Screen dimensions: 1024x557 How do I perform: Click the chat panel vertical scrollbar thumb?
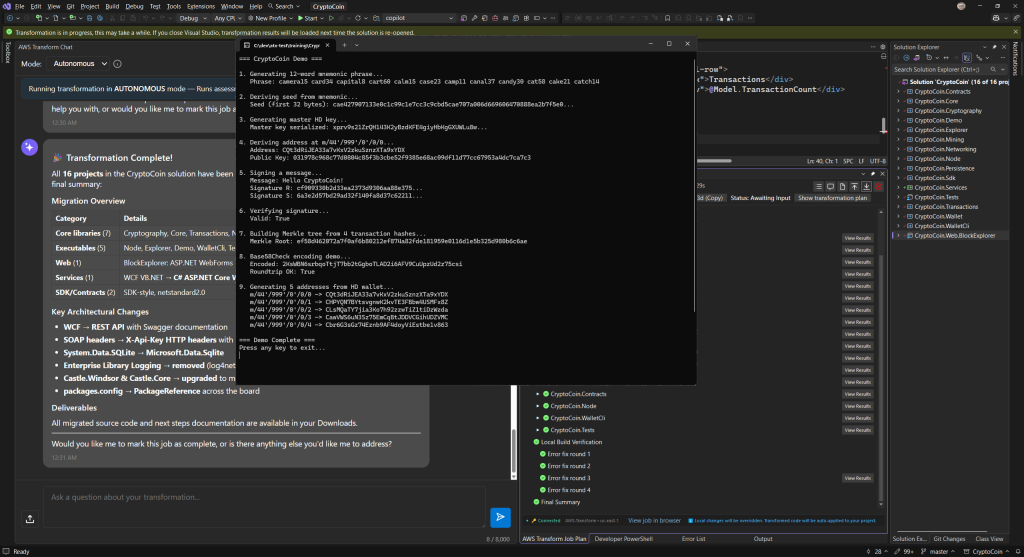pyautogui.click(x=513, y=451)
